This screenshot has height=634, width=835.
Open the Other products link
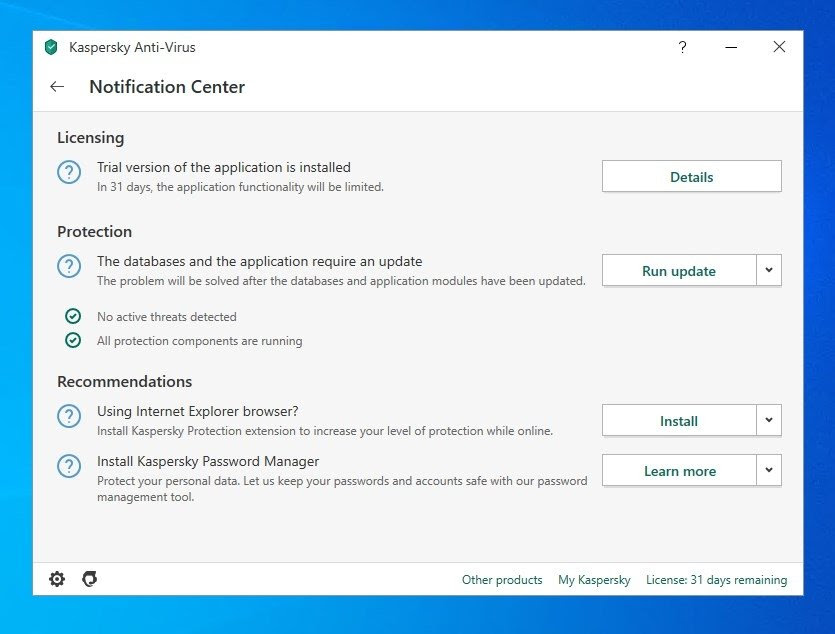(x=502, y=580)
